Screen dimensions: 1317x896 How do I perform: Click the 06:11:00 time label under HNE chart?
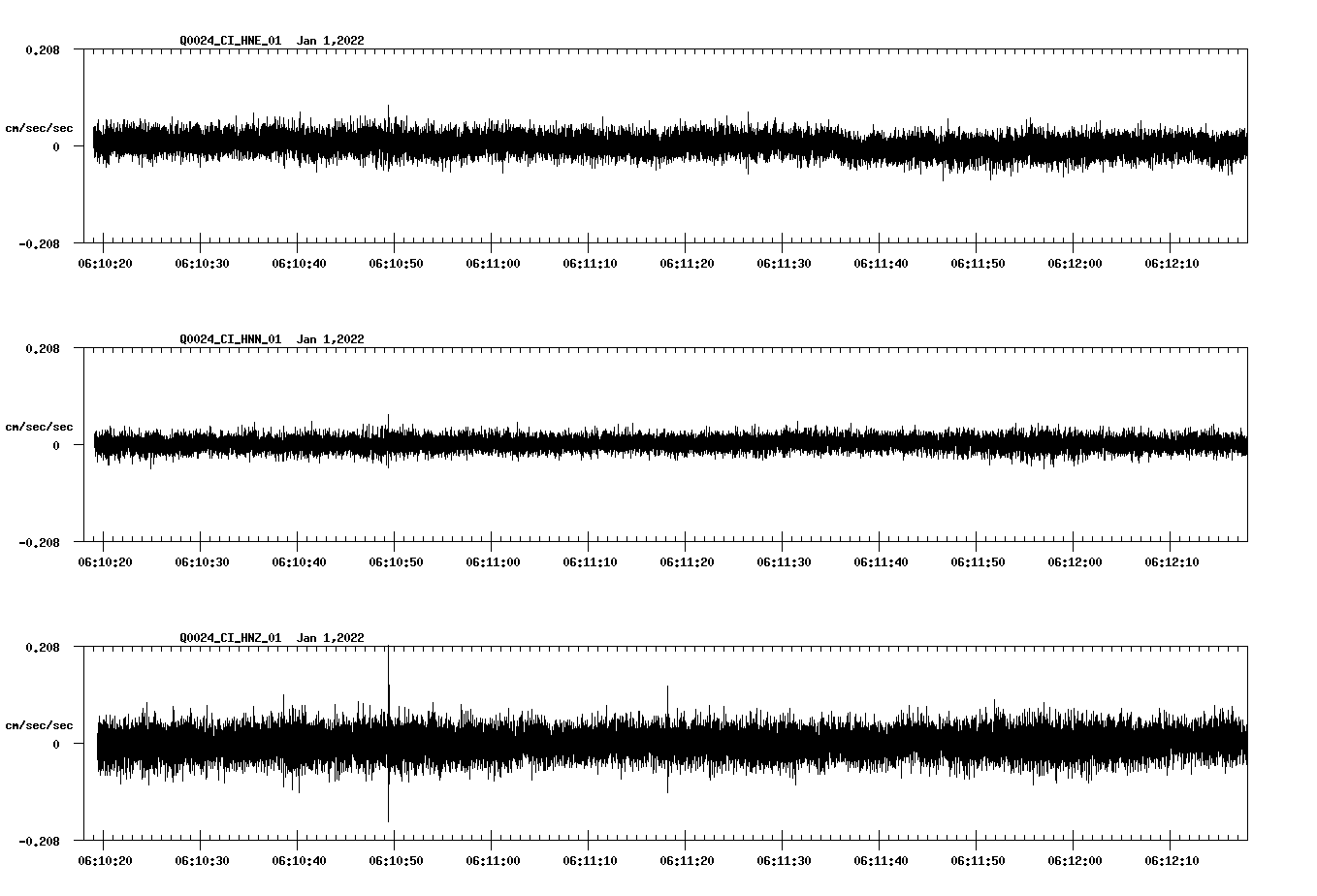(x=493, y=264)
